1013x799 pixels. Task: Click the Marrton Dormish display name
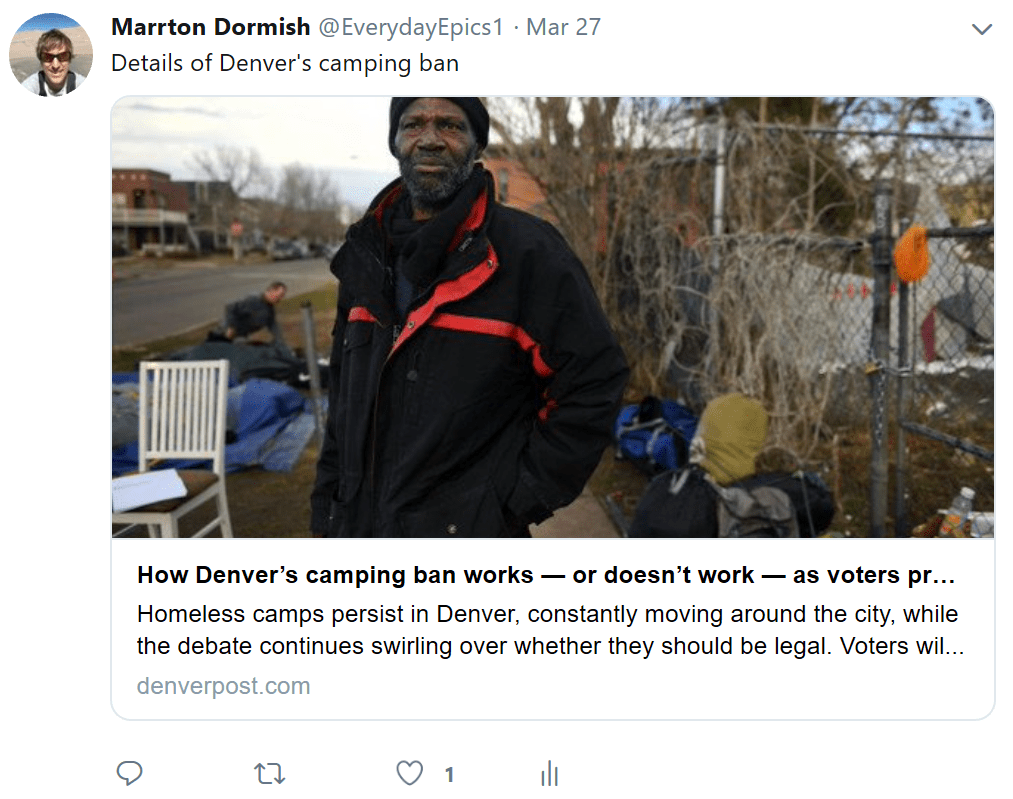coord(211,27)
